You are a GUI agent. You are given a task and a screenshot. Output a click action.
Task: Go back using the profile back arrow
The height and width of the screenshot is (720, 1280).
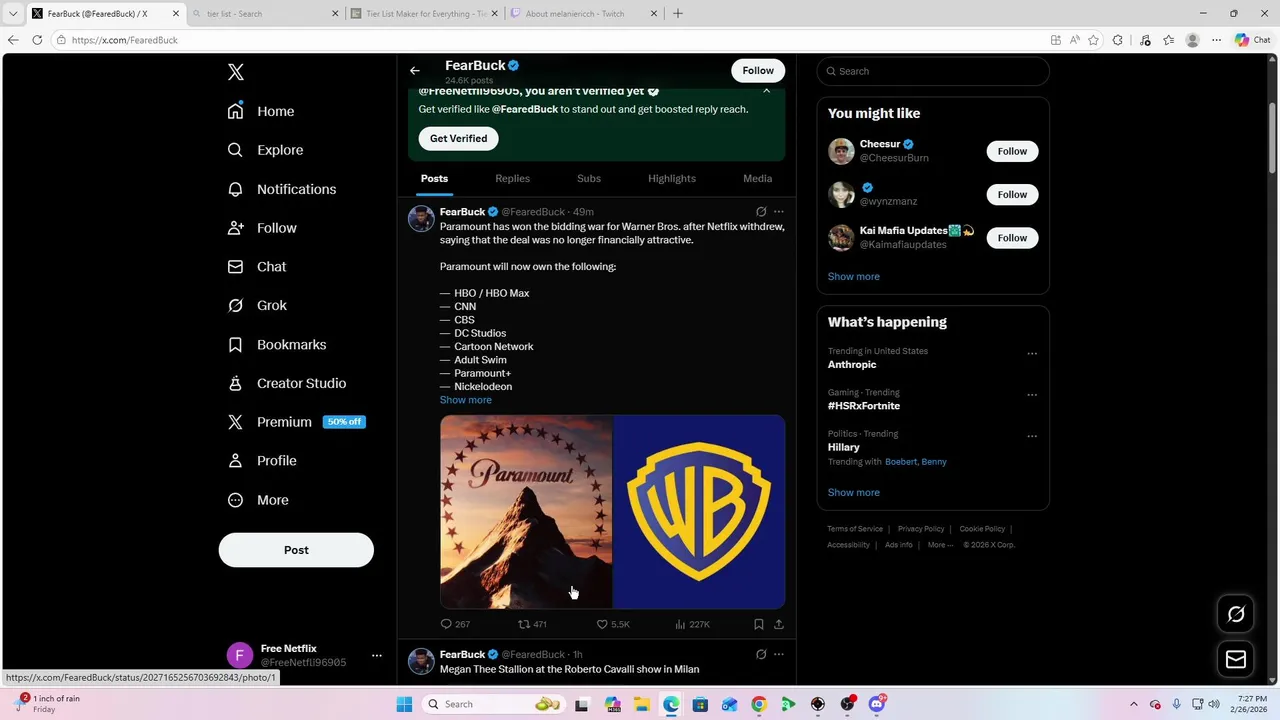415,71
